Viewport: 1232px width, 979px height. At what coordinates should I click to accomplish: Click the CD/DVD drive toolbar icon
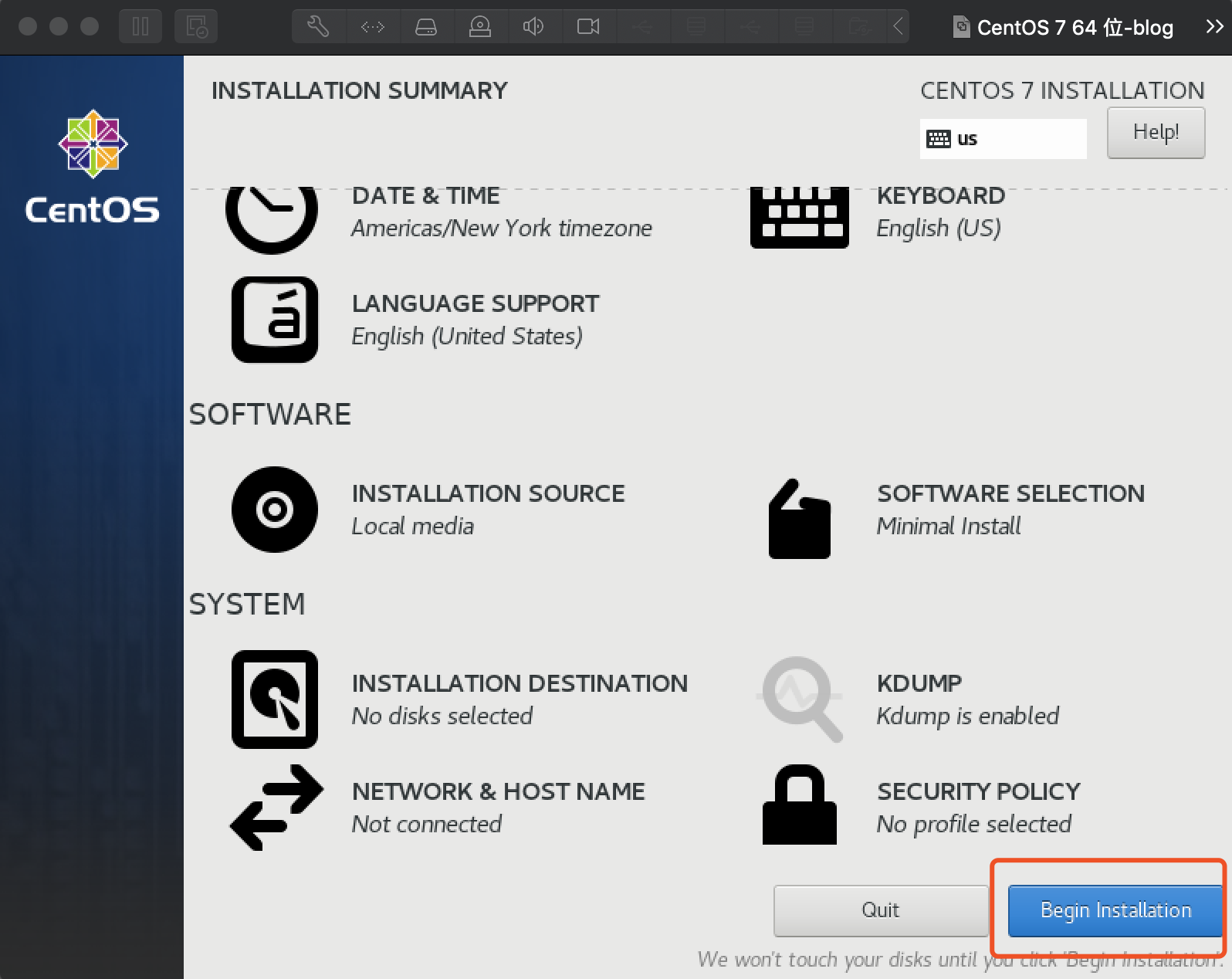click(x=480, y=27)
